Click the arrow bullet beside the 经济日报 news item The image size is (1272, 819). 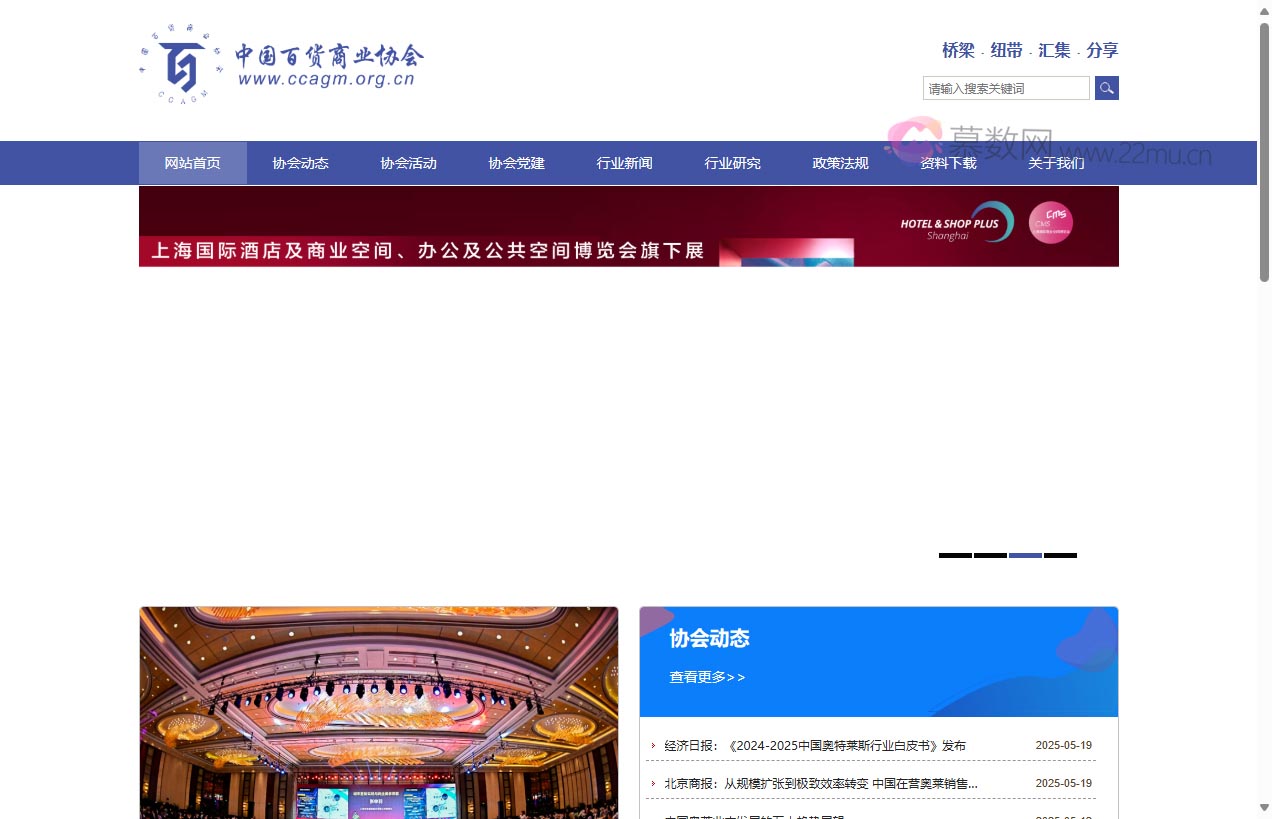click(654, 745)
